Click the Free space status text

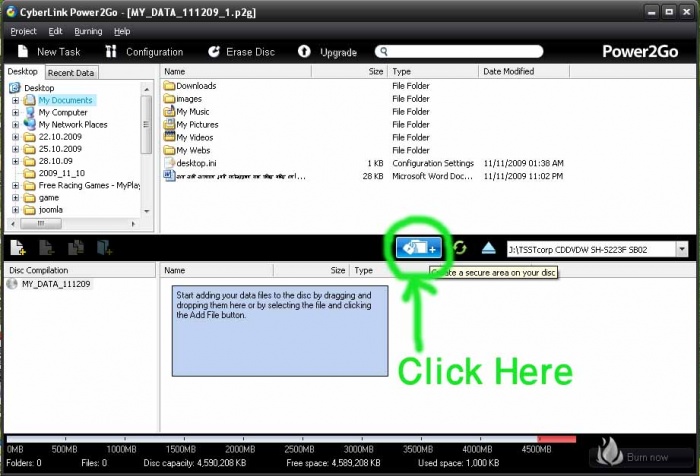[x=333, y=463]
